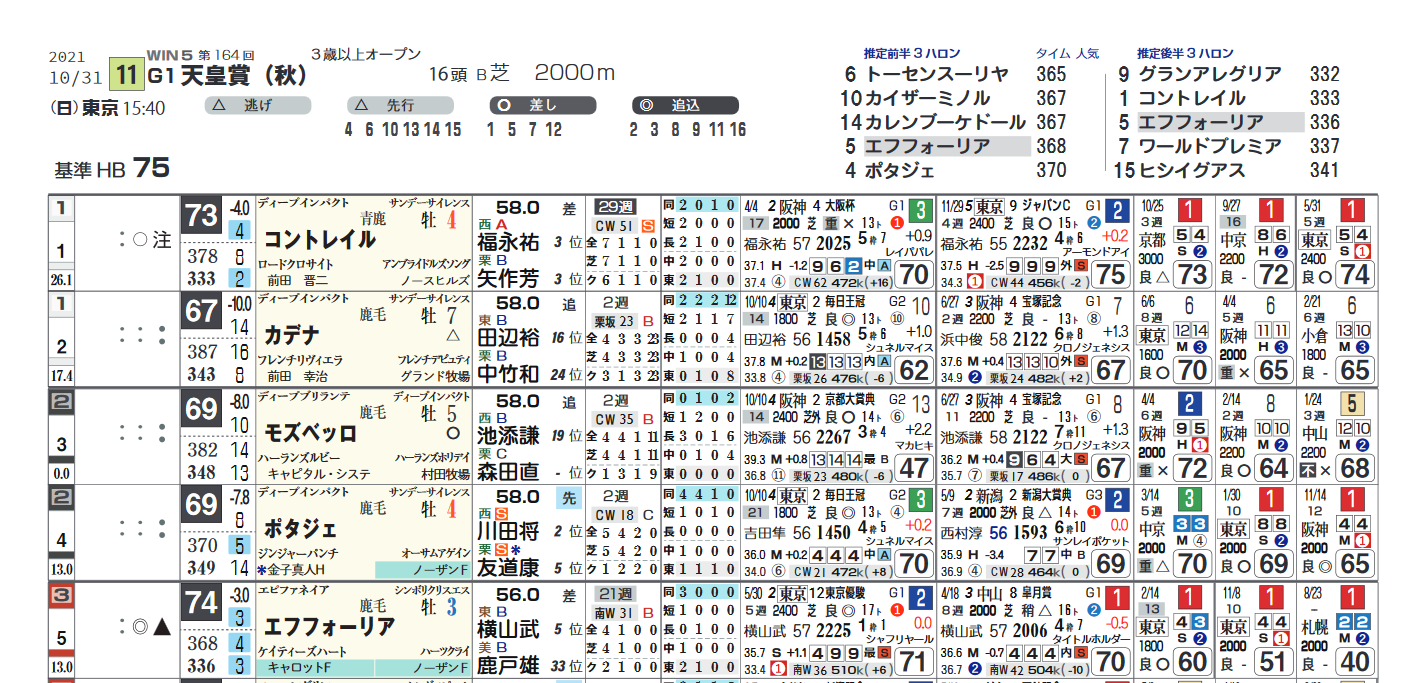This screenshot has width=1407, height=683.
Task: Click the rating box 69 beside モズベッロ
Action: point(201,408)
